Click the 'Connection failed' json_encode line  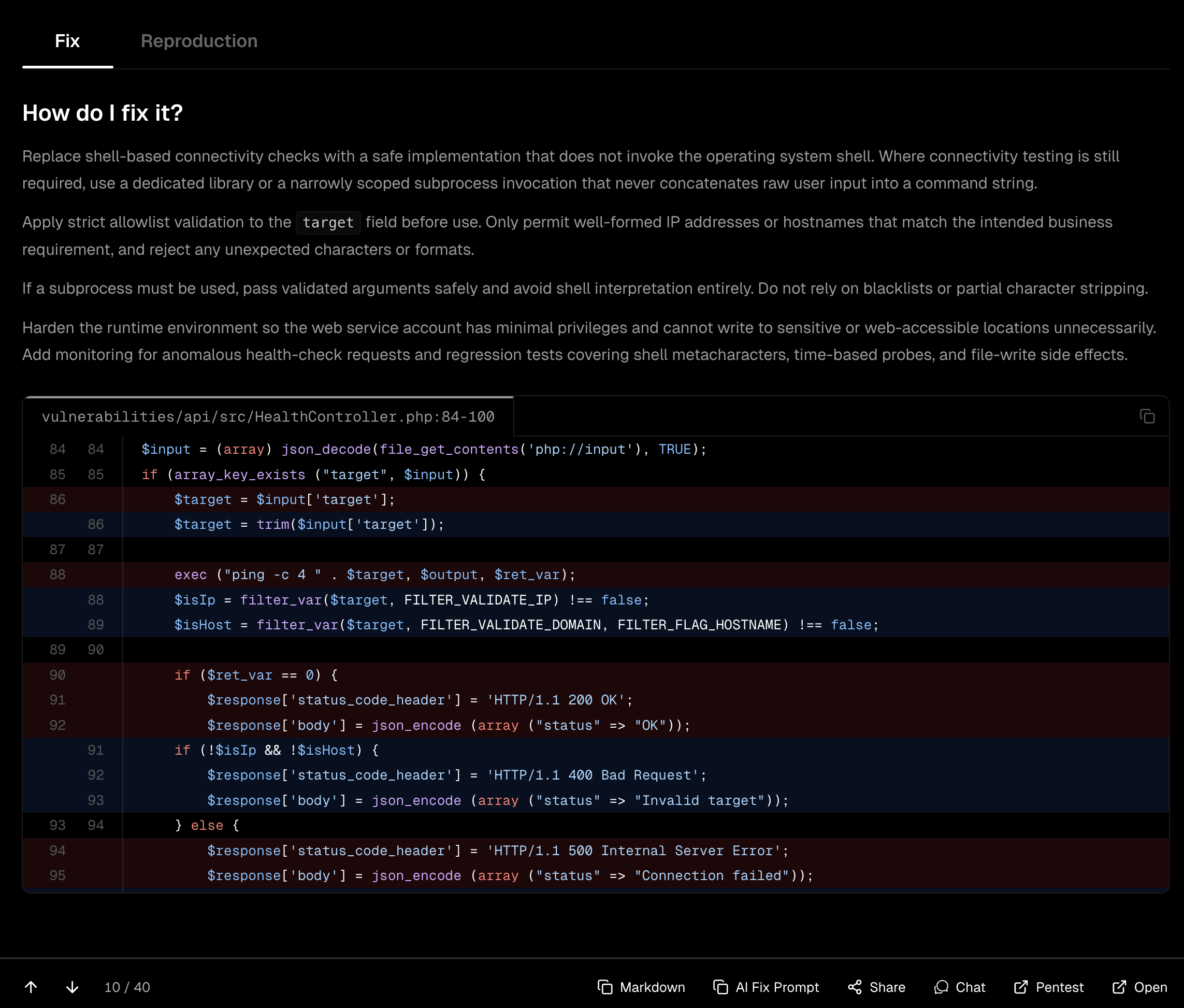pos(596,875)
